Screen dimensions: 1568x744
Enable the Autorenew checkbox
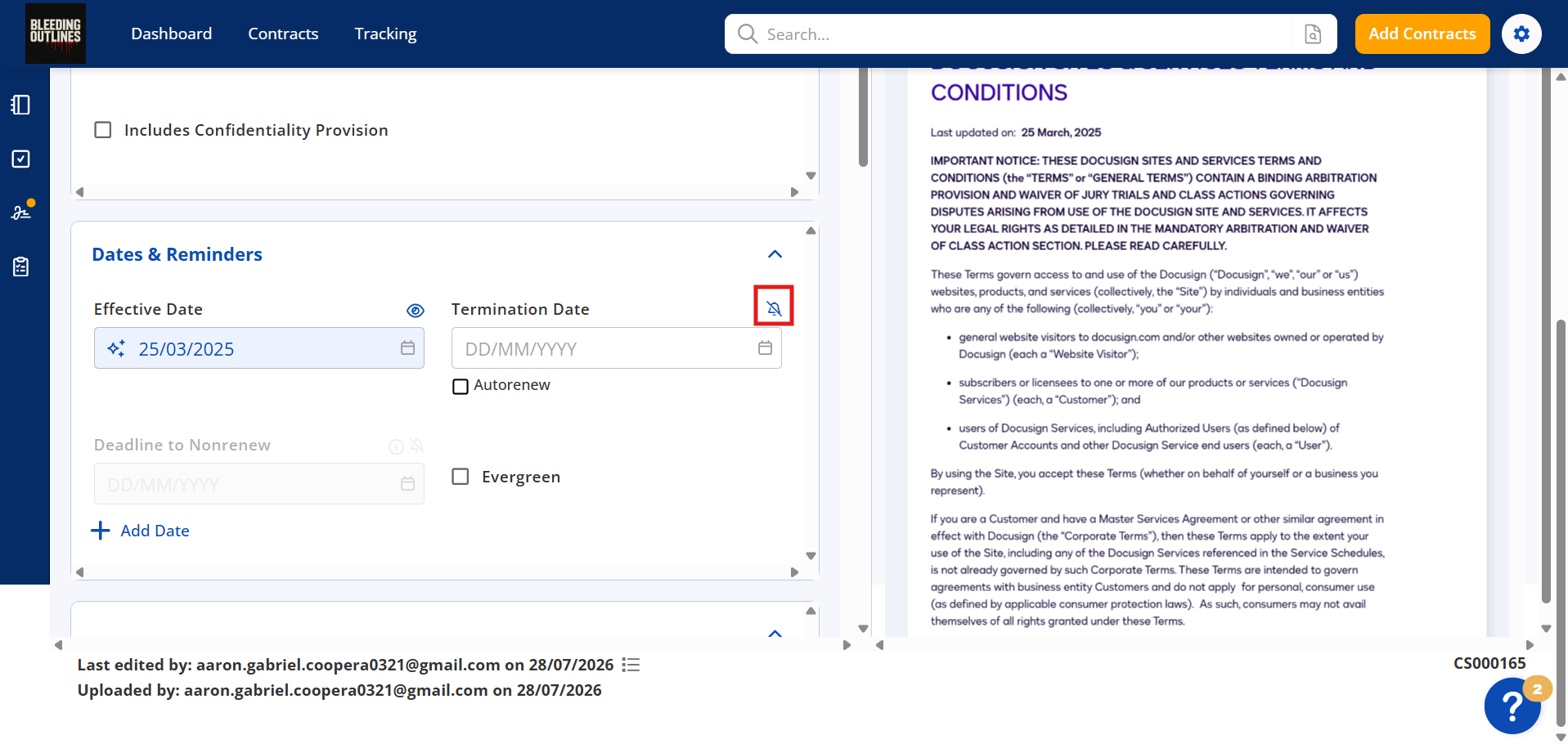[461, 386]
